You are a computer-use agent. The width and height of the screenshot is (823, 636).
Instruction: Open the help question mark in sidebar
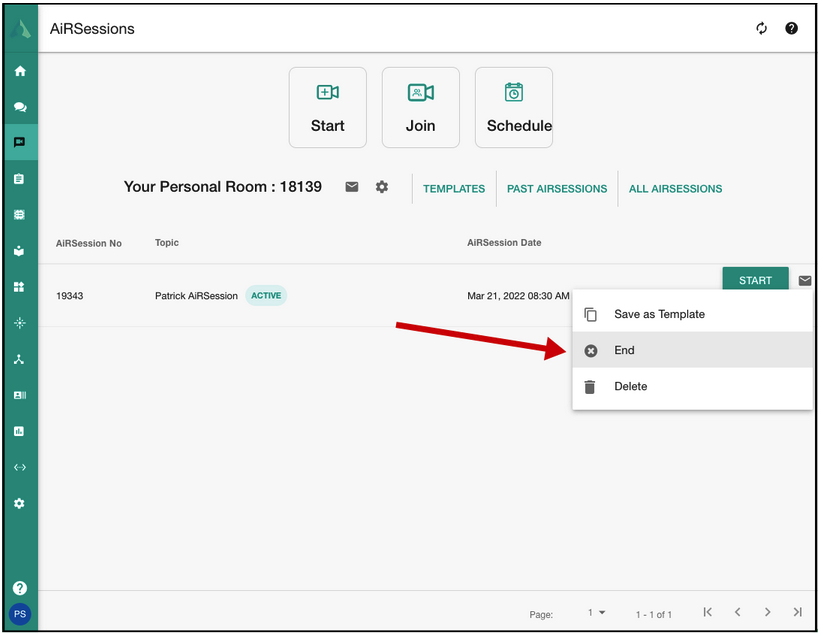tap(20, 588)
